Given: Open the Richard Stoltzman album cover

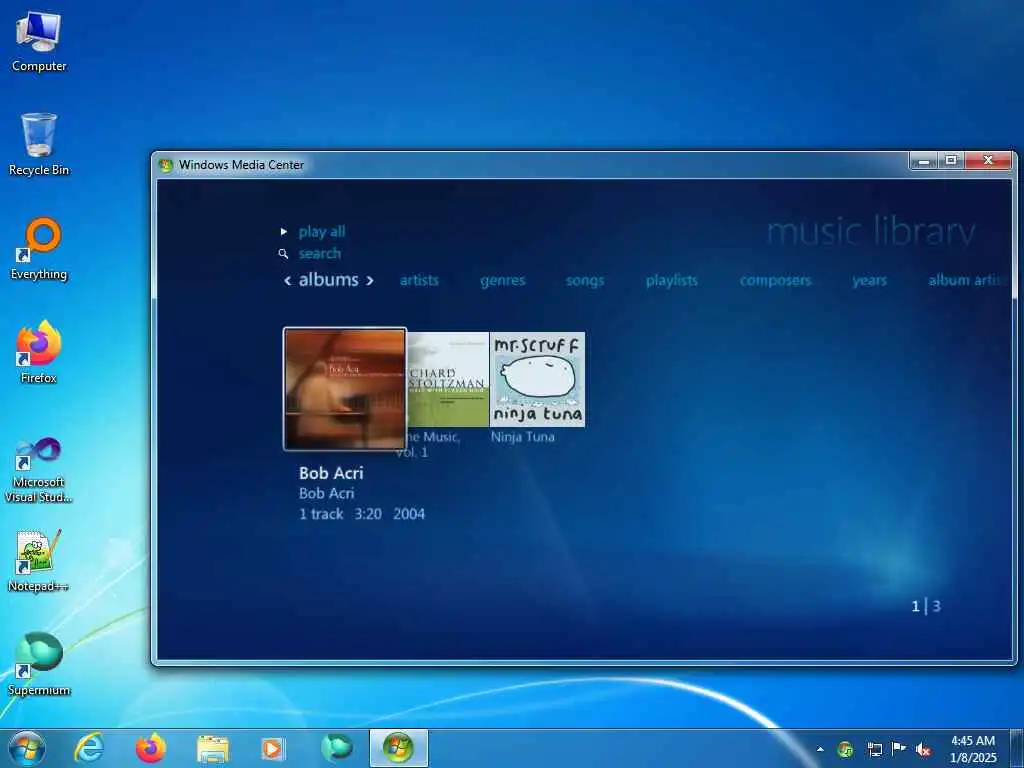Looking at the screenshot, I should click(448, 379).
